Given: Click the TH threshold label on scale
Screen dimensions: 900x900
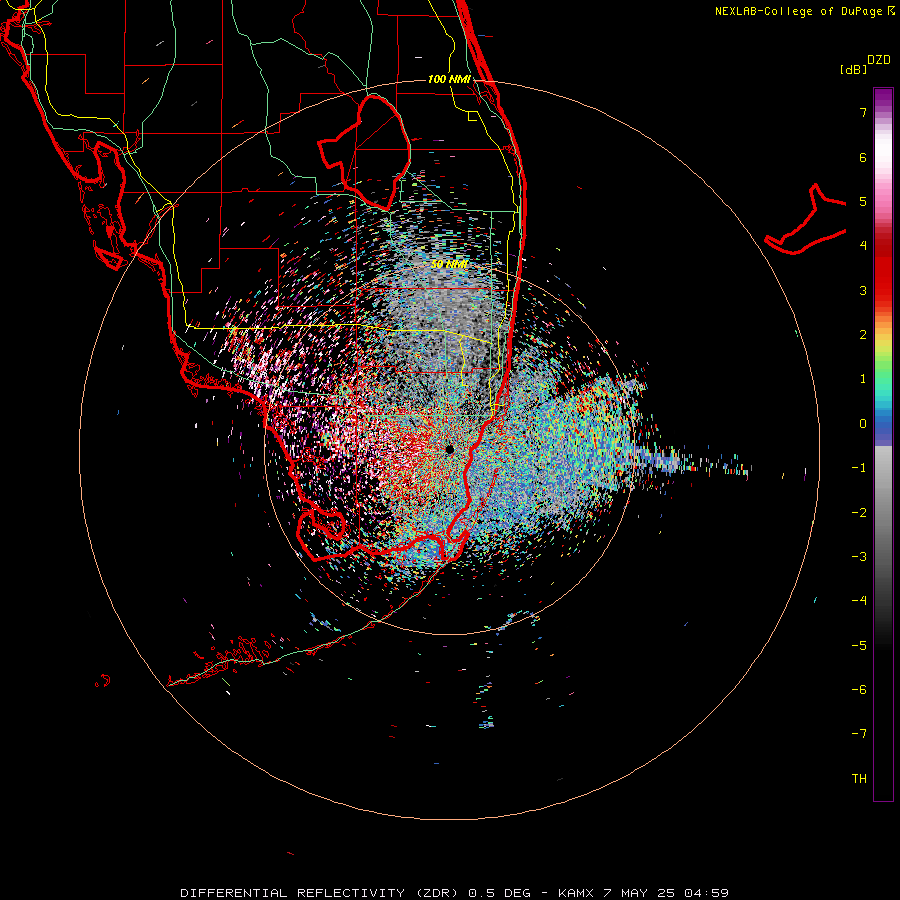Looking at the screenshot, I should tap(859, 779).
